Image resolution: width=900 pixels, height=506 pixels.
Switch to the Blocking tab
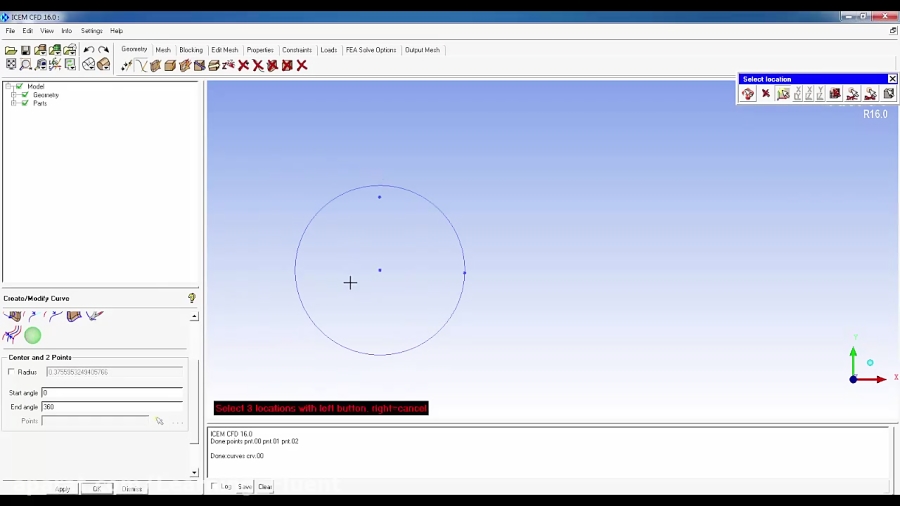(191, 50)
